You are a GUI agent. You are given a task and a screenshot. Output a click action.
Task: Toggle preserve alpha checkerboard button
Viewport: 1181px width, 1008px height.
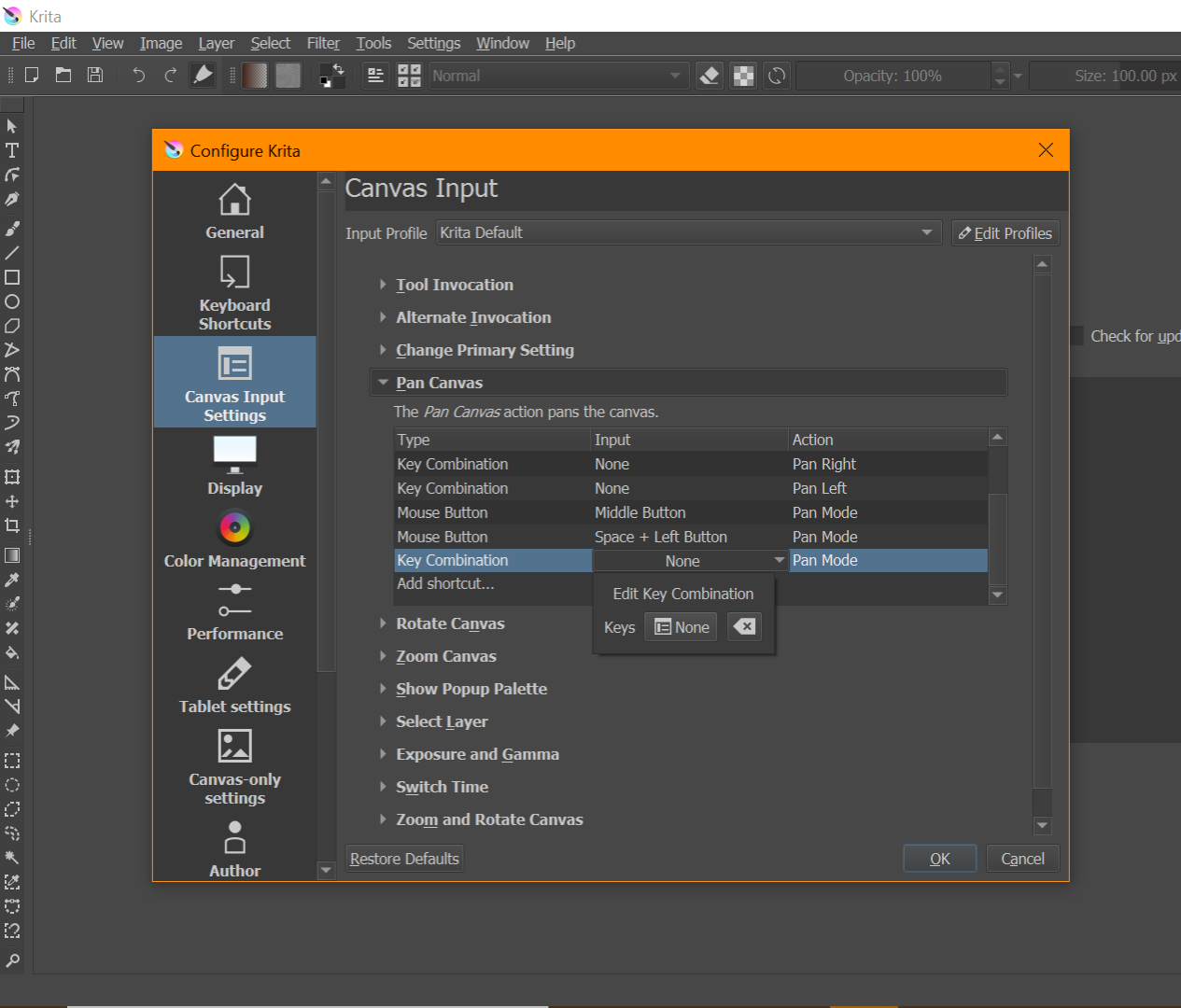tap(743, 76)
